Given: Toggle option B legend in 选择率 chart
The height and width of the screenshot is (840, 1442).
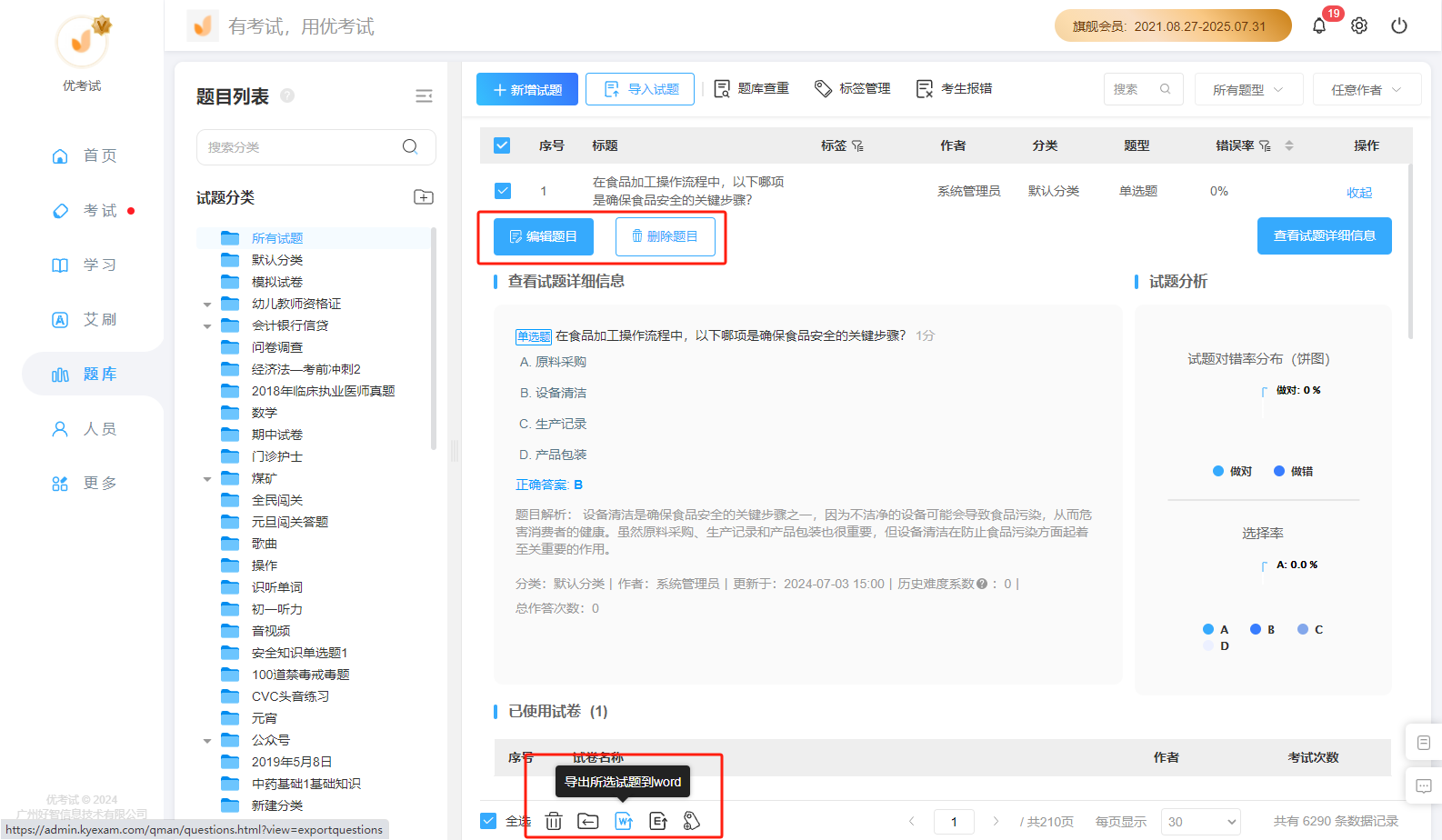Looking at the screenshot, I should (x=1263, y=629).
